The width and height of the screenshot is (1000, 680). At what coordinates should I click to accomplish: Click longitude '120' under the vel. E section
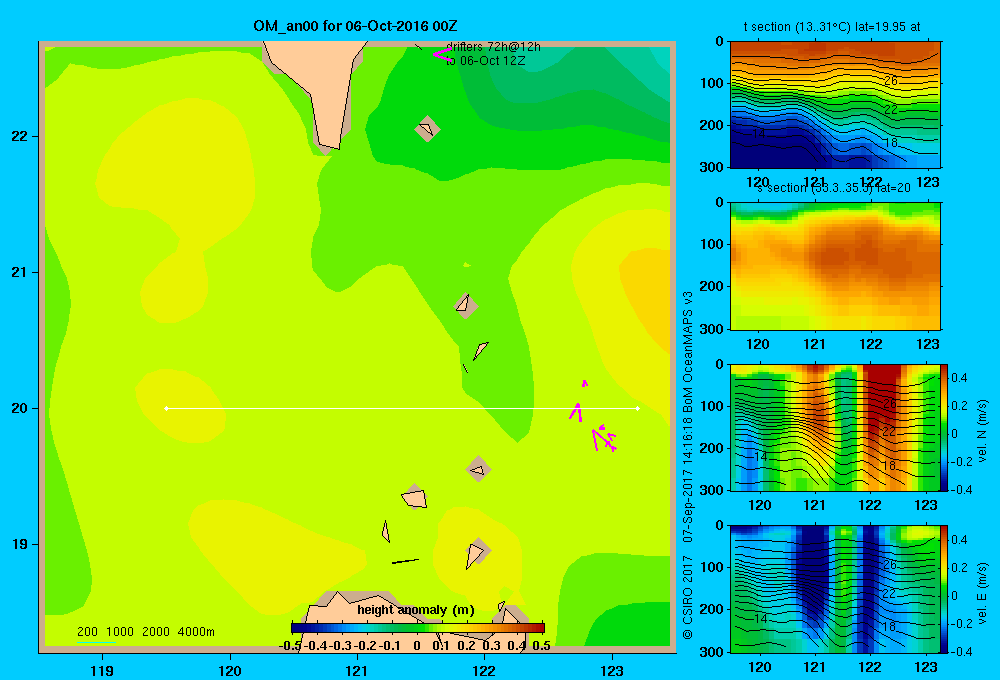click(759, 667)
